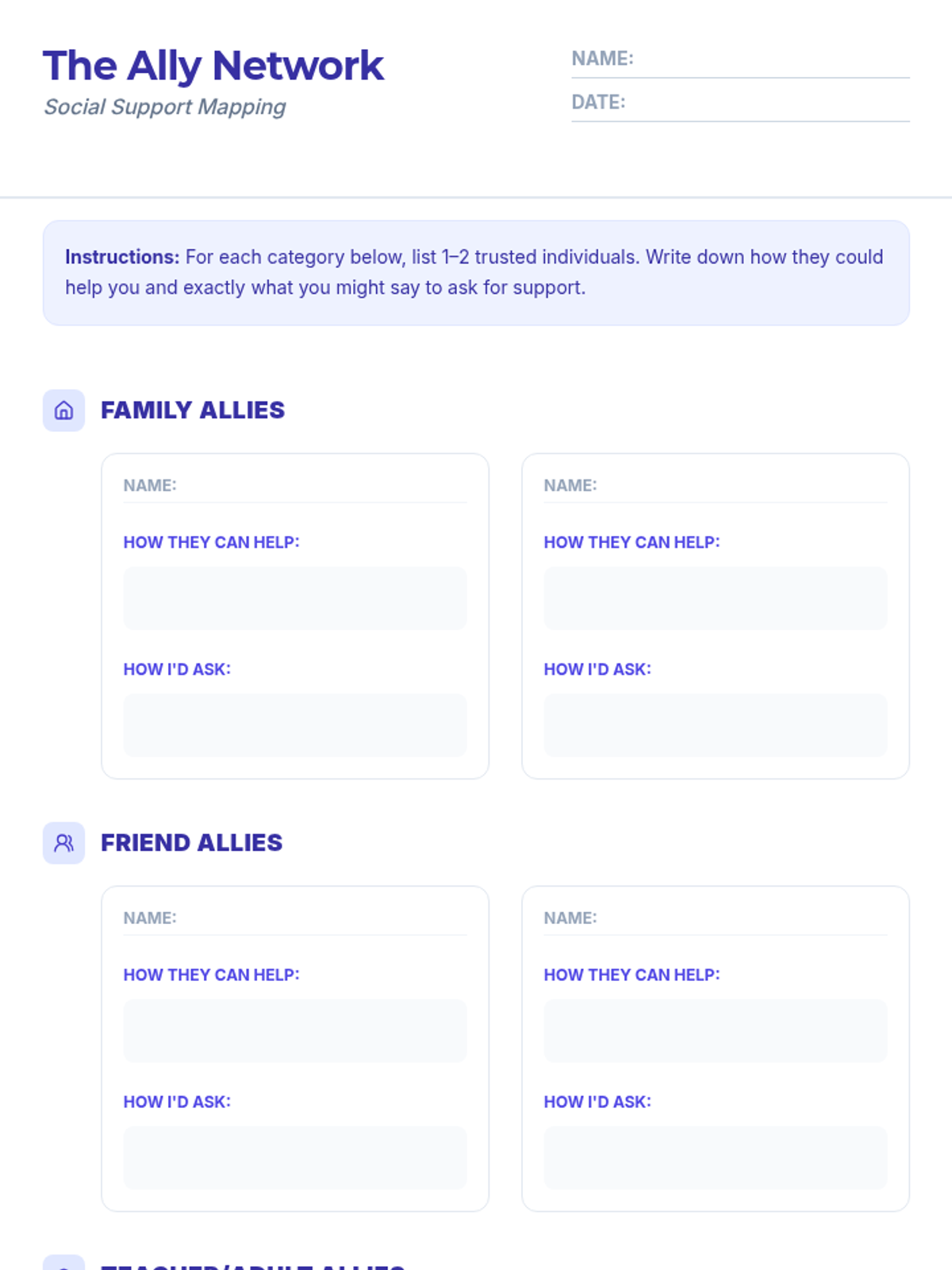Click the Friend Allies people icon
952x1270 pixels.
tap(63, 843)
